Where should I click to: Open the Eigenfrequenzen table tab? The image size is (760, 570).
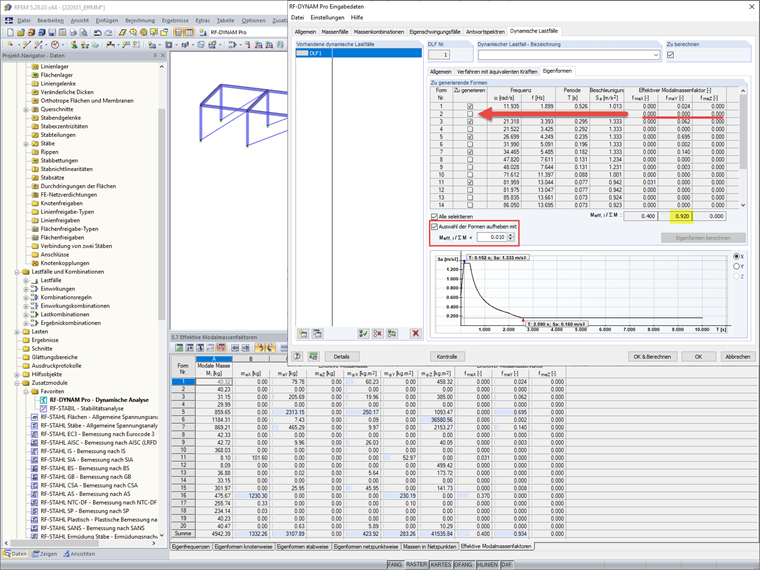tap(191, 546)
